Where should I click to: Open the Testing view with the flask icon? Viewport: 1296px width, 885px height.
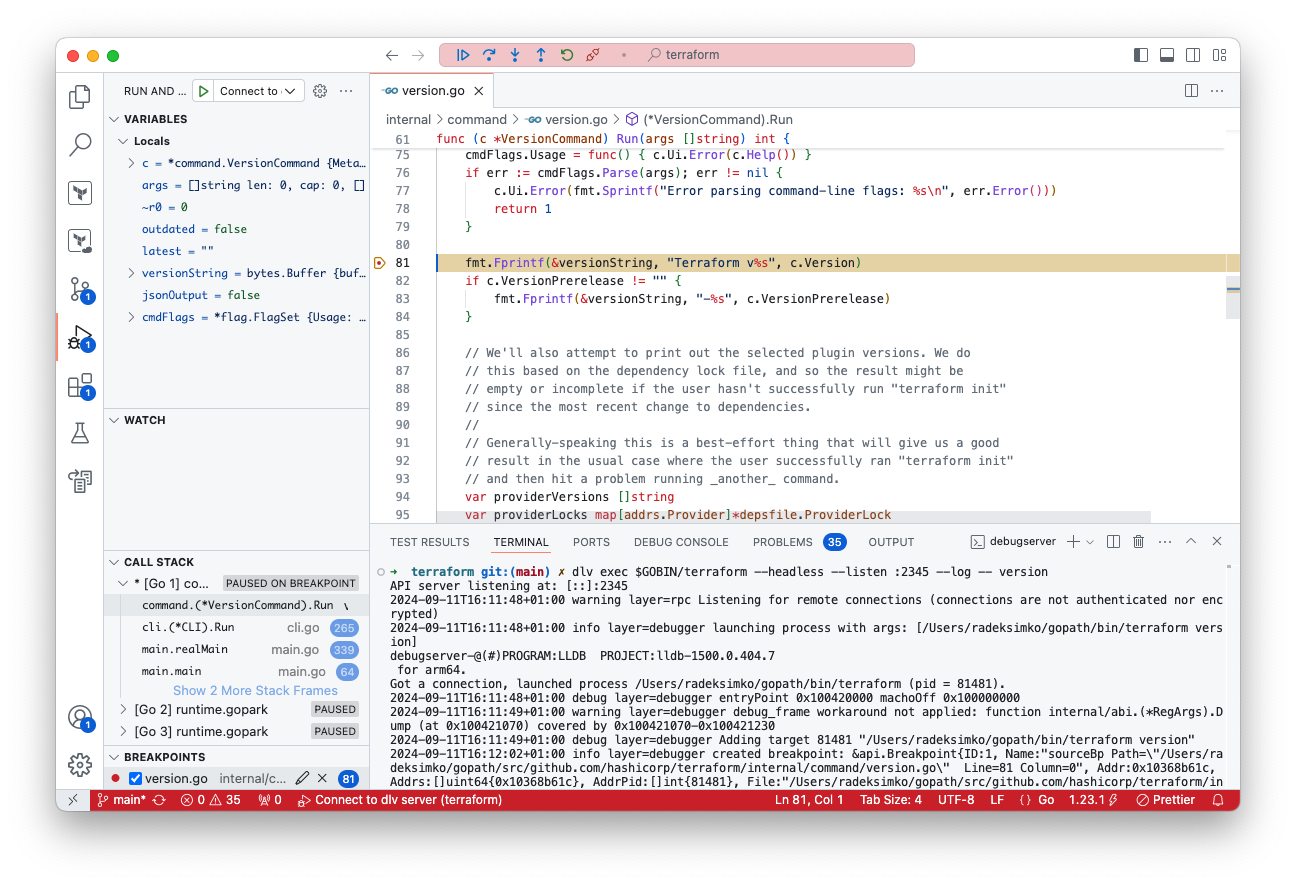coord(80,433)
